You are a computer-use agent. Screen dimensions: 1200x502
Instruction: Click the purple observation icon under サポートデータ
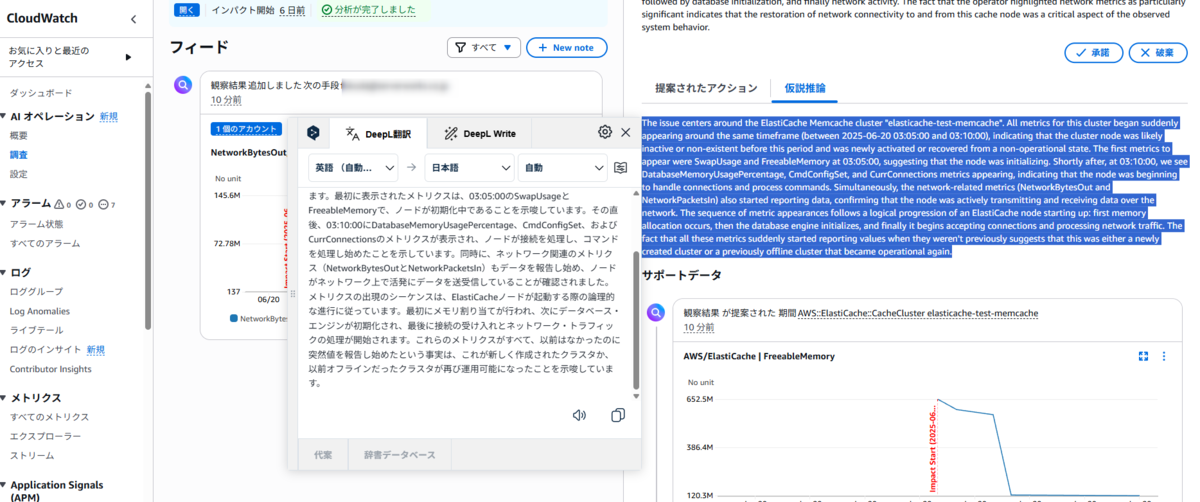pyautogui.click(x=655, y=313)
